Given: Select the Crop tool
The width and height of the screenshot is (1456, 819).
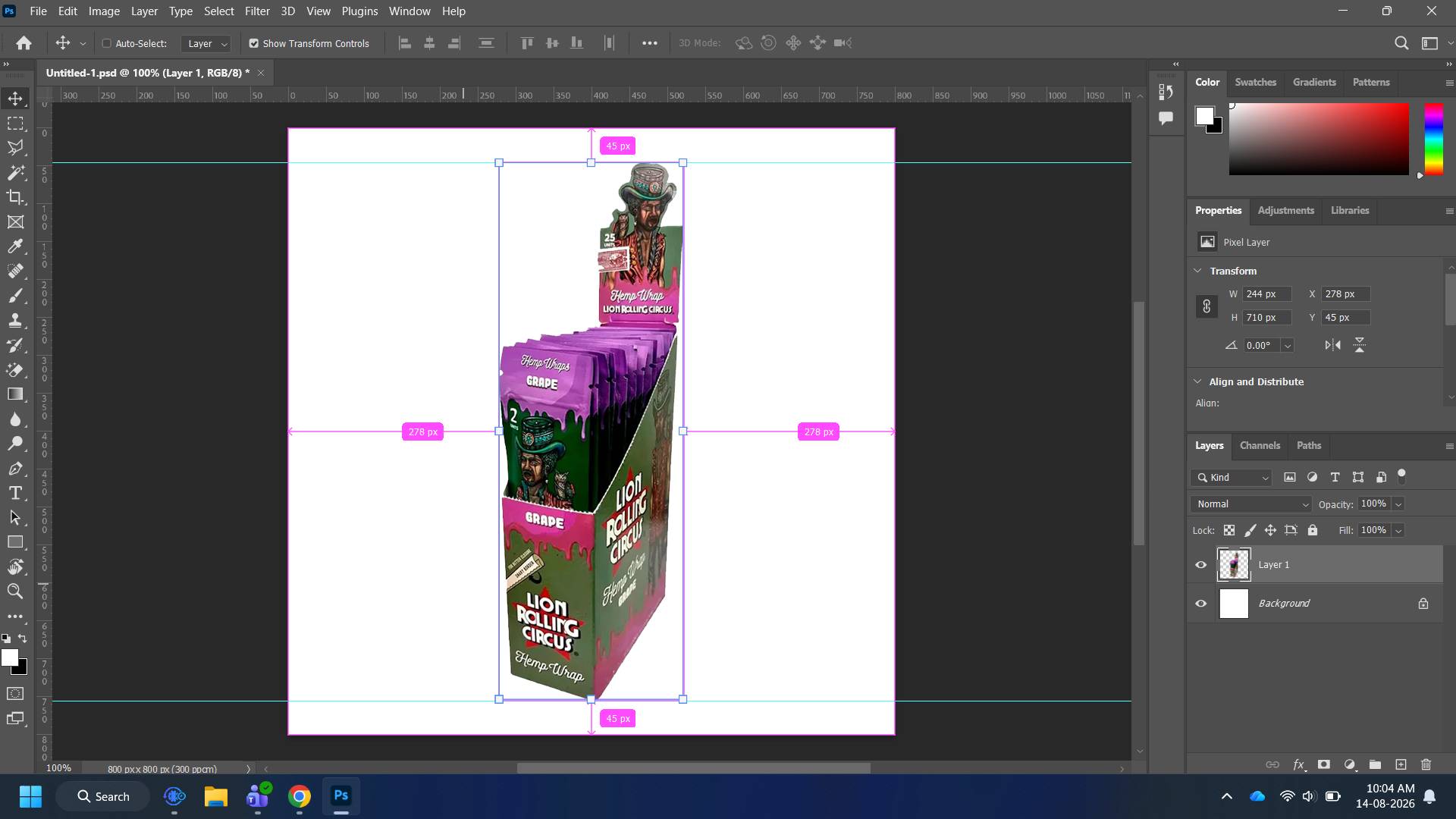Looking at the screenshot, I should point(15,197).
